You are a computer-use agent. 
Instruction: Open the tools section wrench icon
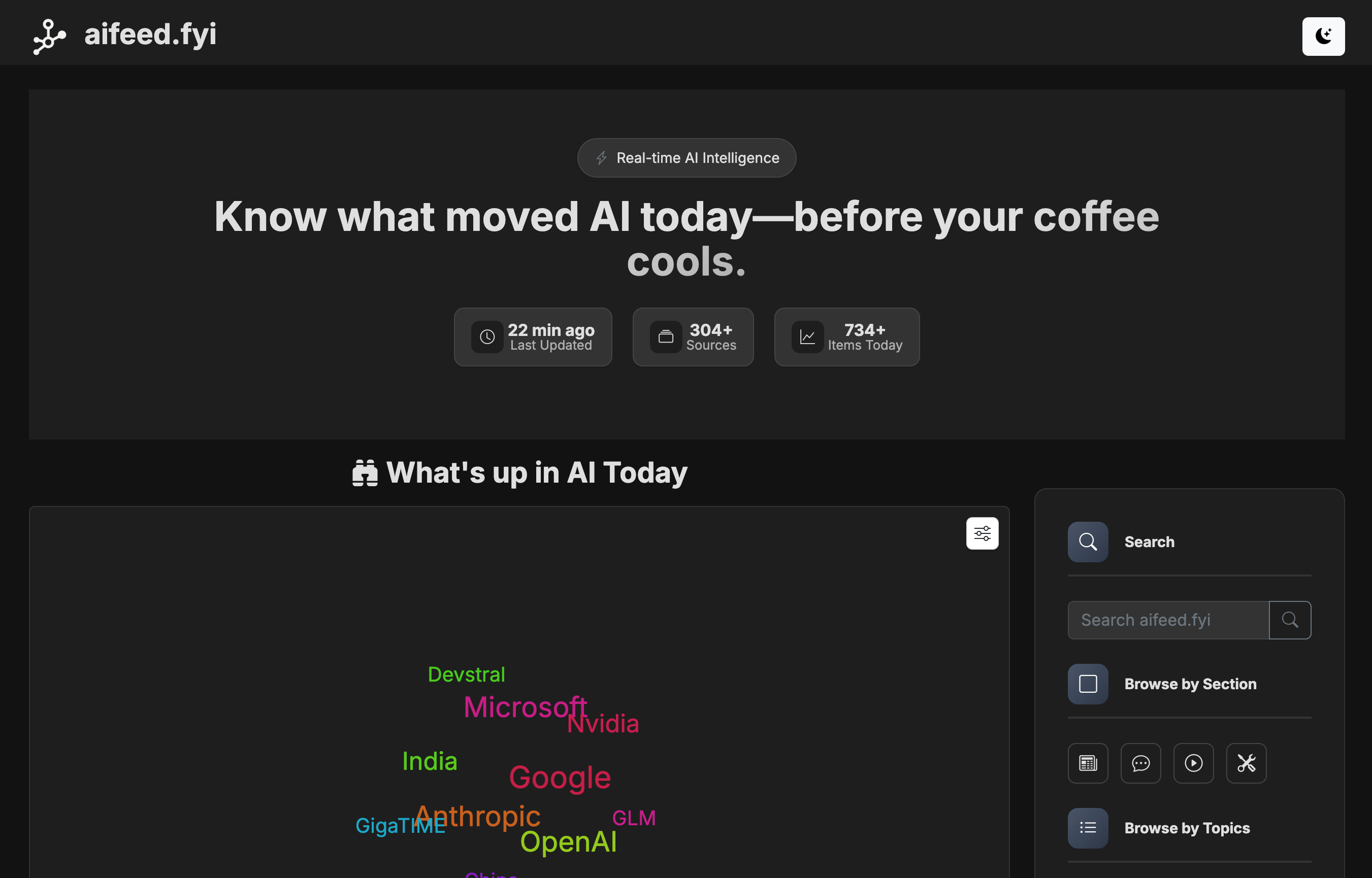point(1246,763)
